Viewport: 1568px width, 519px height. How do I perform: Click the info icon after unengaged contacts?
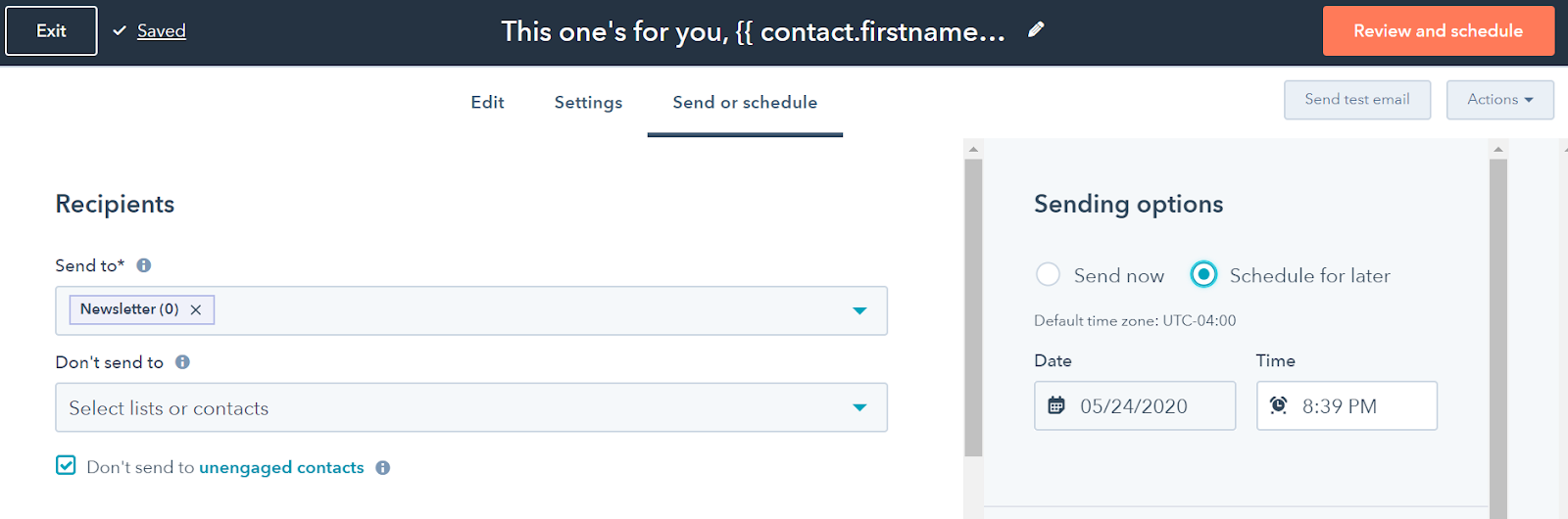383,468
